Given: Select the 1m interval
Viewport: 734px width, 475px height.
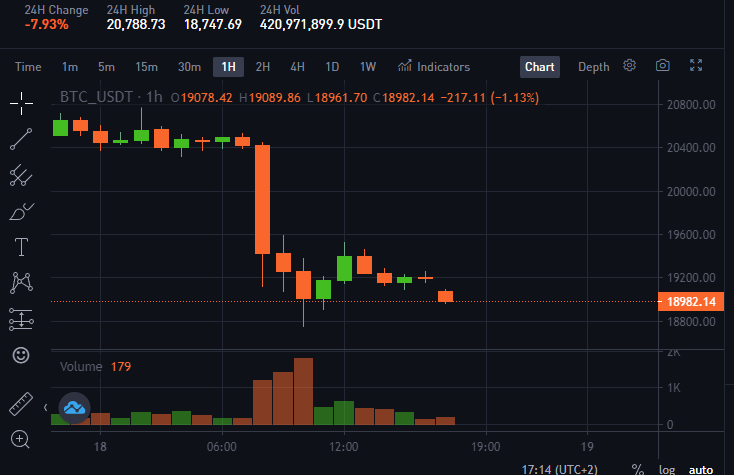Looking at the screenshot, I should (x=70, y=67).
